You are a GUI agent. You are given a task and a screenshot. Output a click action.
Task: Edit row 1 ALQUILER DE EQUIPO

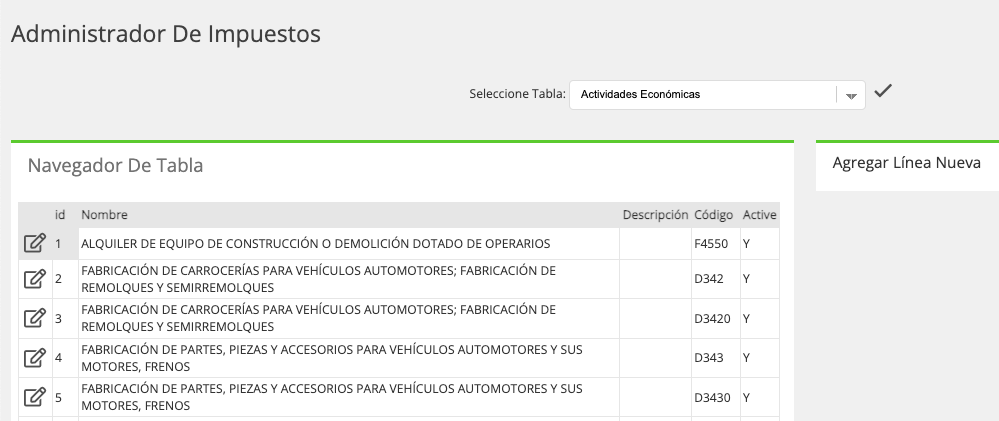coord(35,244)
